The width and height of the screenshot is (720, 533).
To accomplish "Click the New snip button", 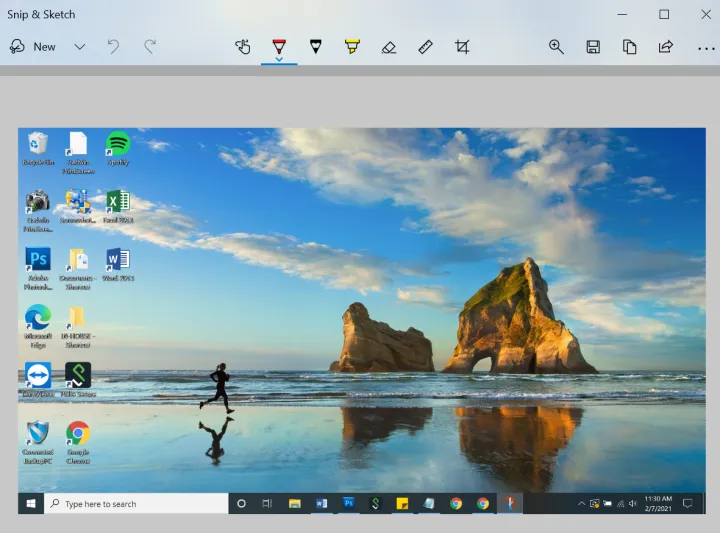I will [x=32, y=47].
